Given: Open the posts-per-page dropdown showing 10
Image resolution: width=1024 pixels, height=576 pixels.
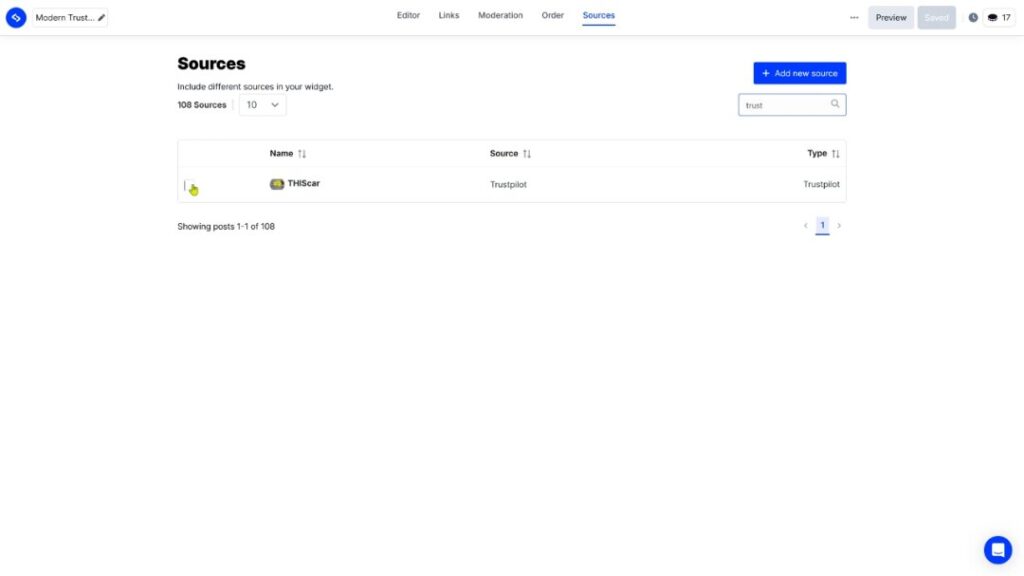Looking at the screenshot, I should pos(261,103).
